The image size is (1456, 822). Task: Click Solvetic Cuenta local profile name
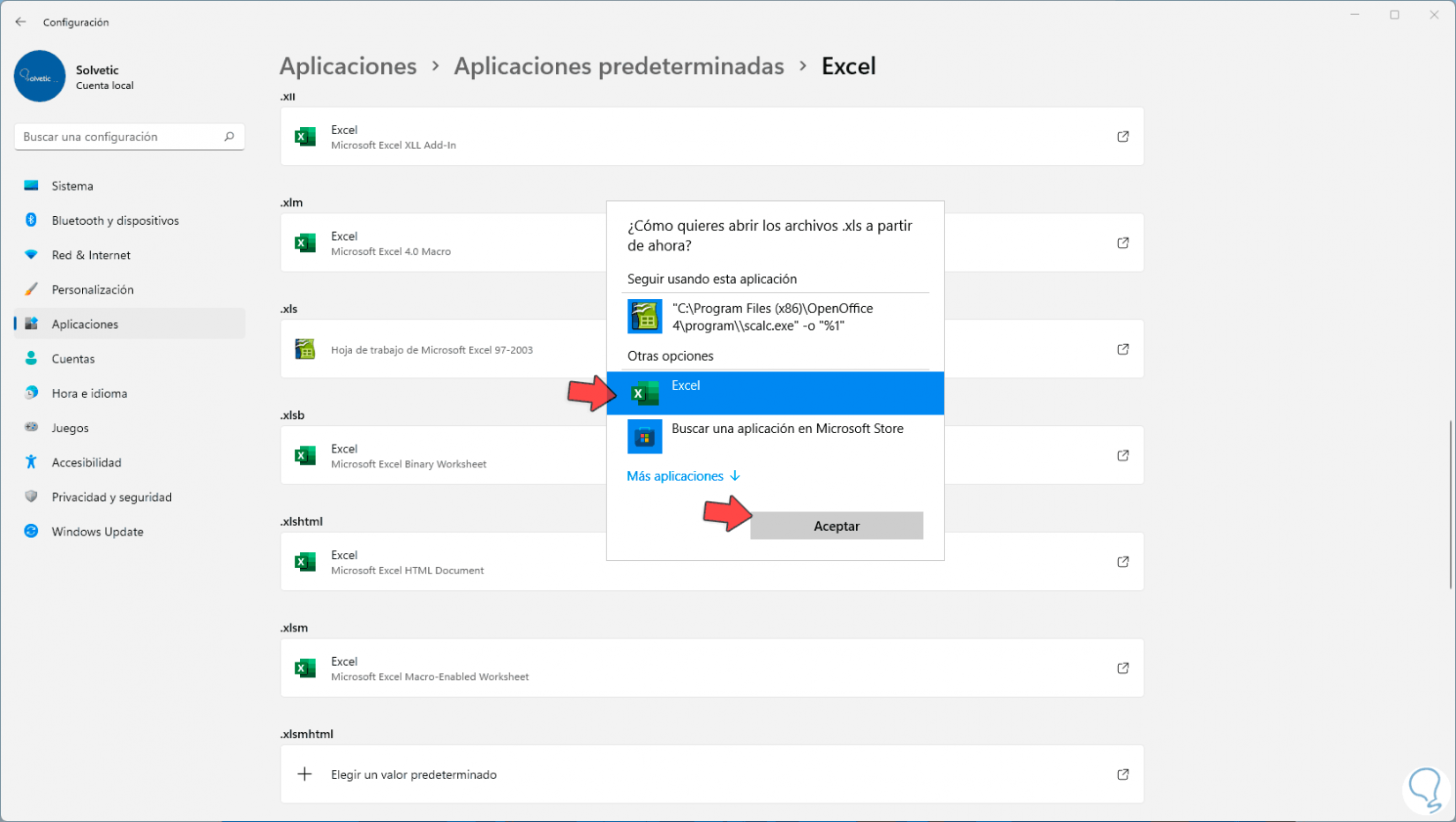[105, 78]
